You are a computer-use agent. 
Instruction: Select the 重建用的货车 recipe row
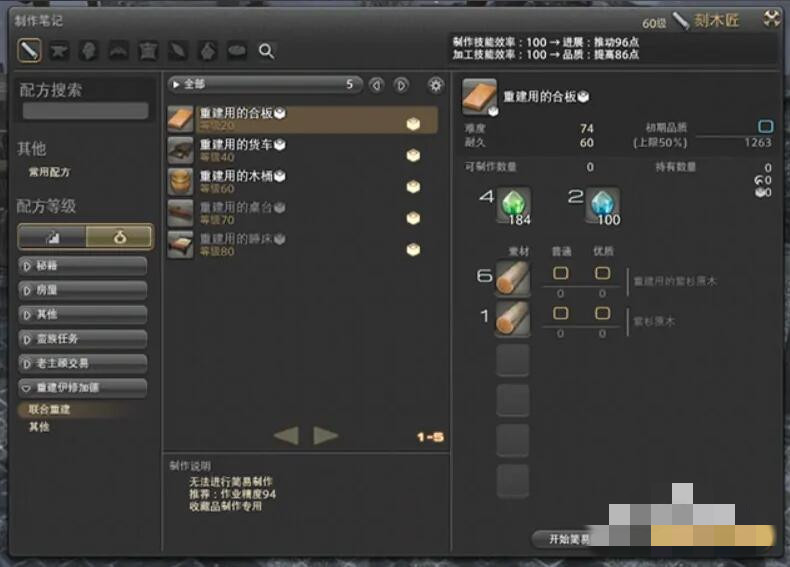303,150
